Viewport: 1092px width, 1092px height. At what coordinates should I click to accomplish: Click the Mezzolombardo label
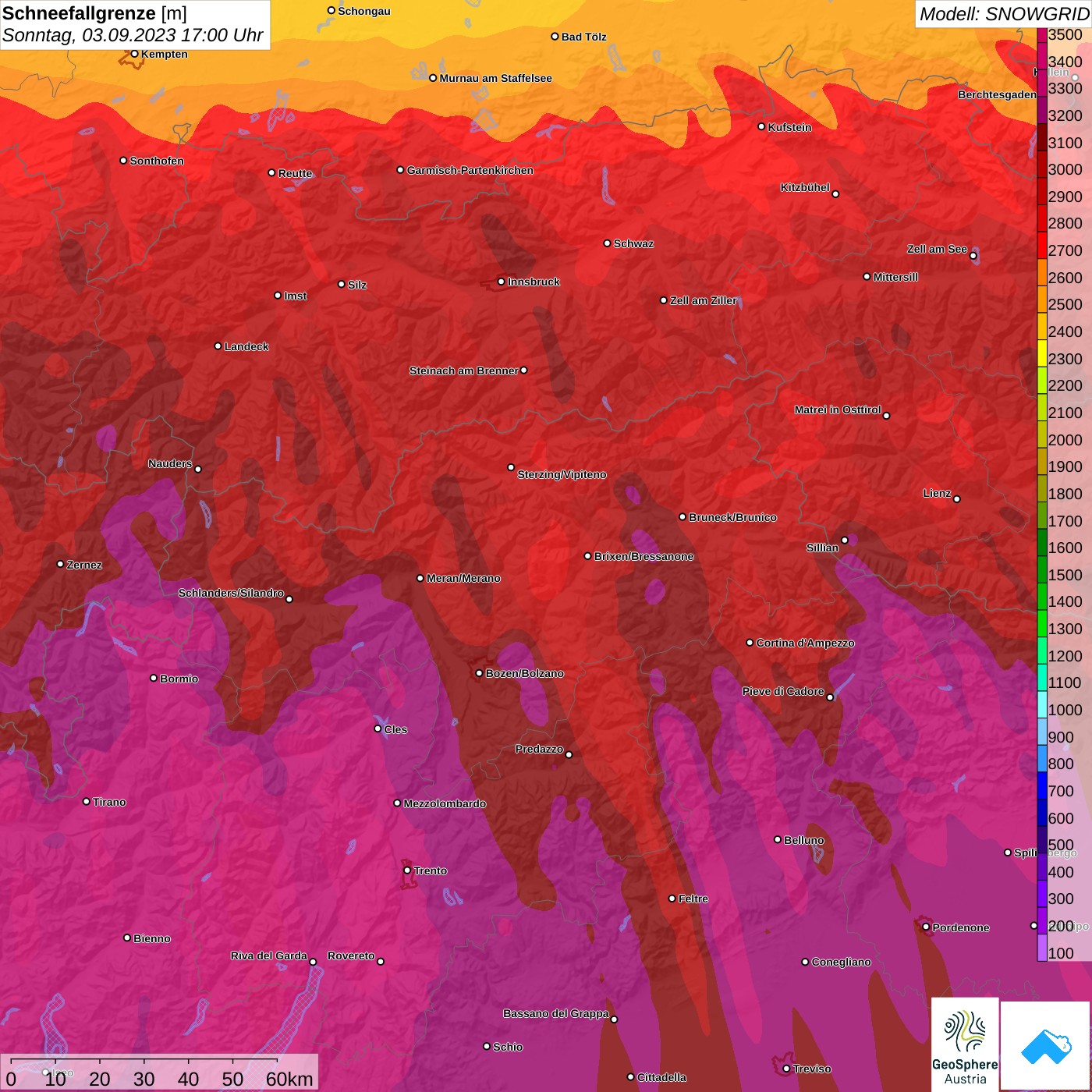(x=445, y=803)
